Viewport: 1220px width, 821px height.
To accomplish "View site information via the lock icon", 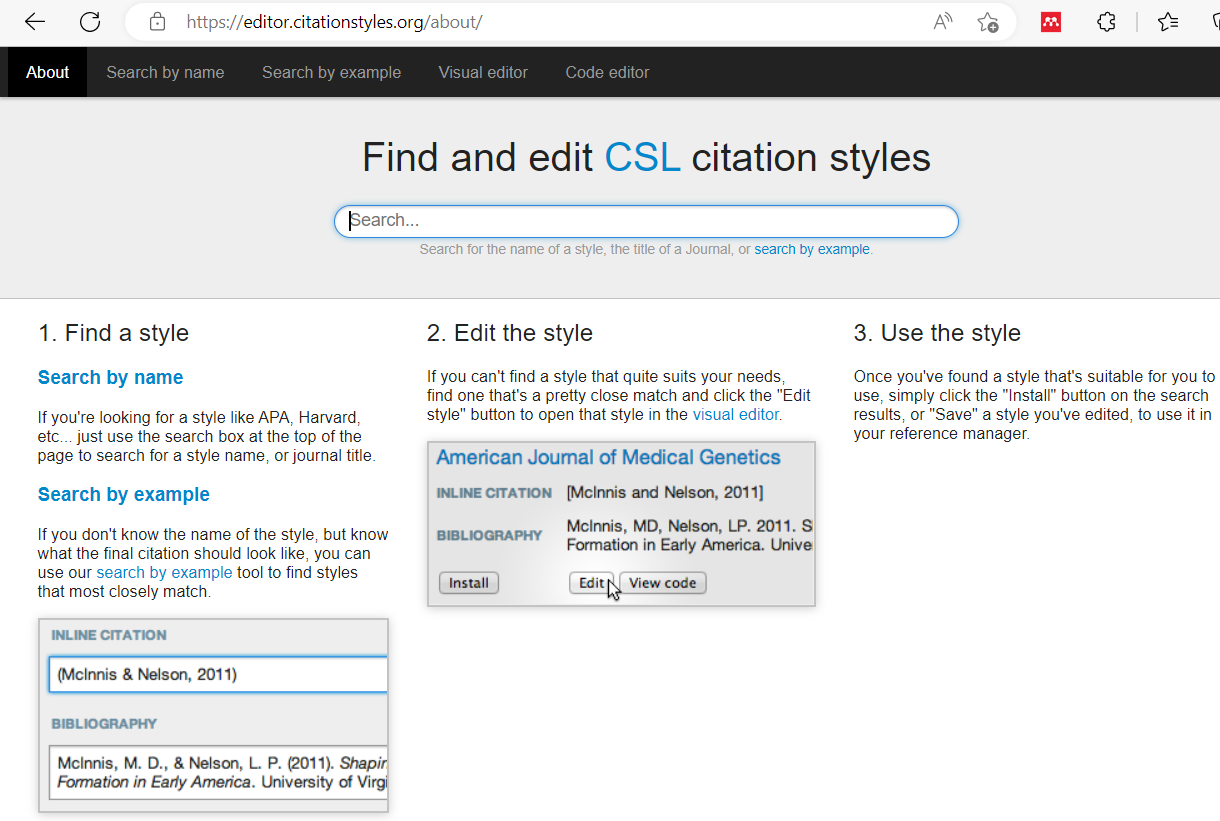I will click(x=156, y=21).
